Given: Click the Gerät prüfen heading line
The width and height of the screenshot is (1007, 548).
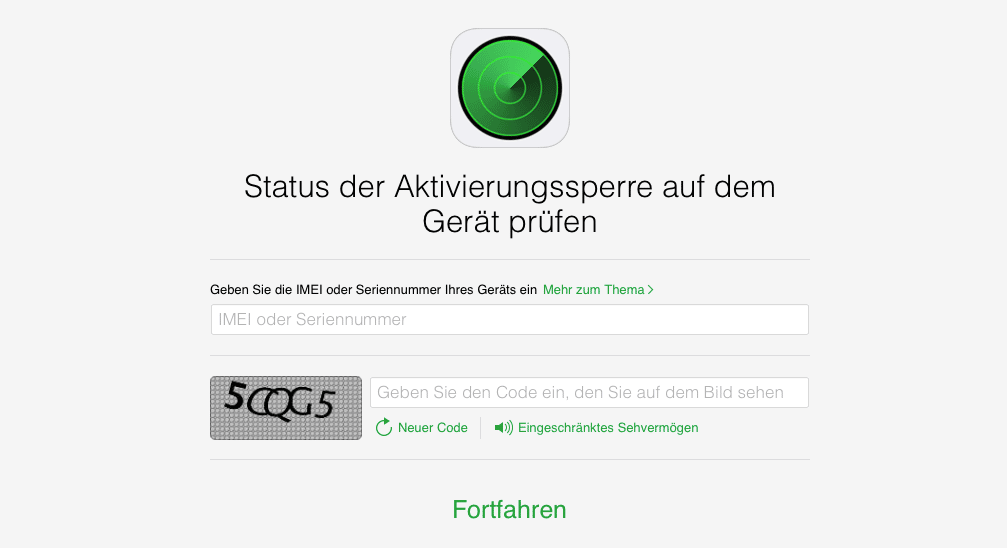Looking at the screenshot, I should click(510, 222).
